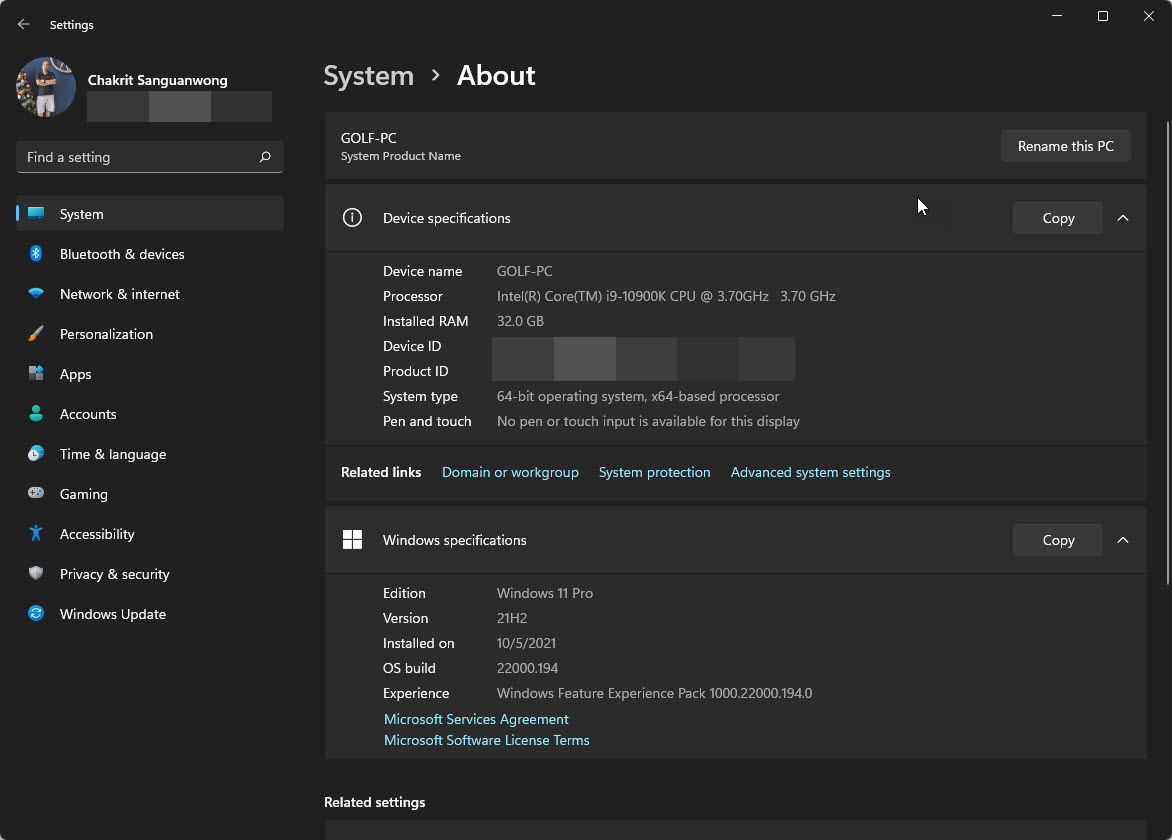The image size is (1172, 840).
Task: Open Time & language settings
Action: coord(149,454)
